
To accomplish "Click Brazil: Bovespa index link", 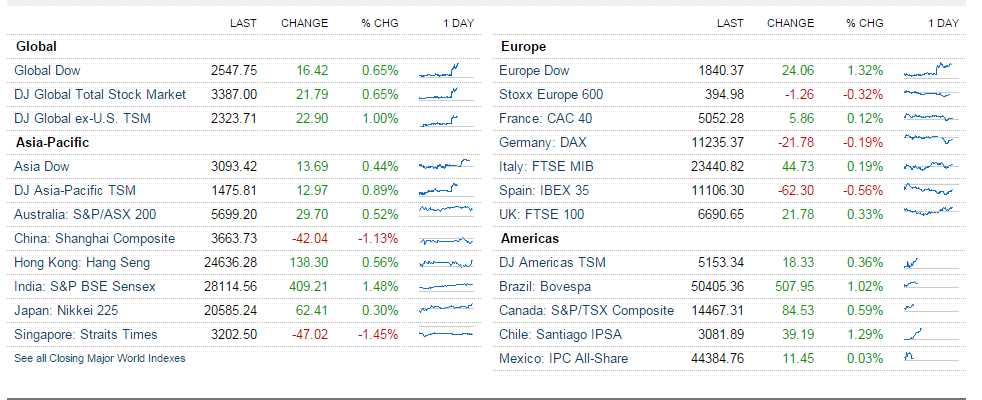I will (546, 286).
